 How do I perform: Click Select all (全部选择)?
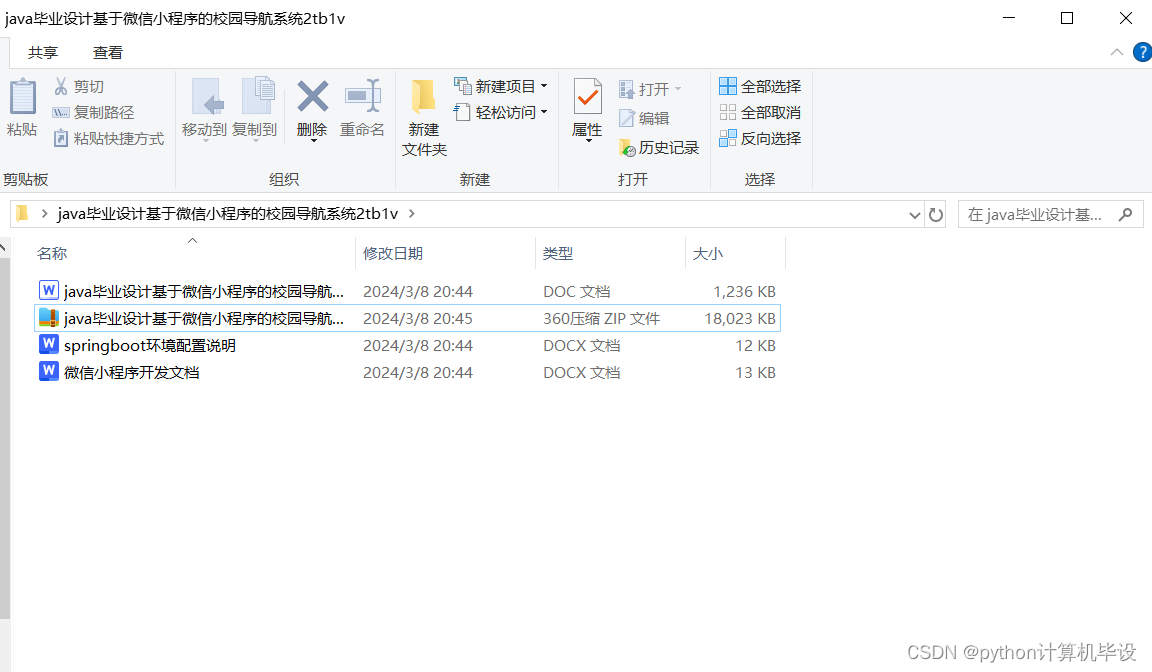pos(760,86)
